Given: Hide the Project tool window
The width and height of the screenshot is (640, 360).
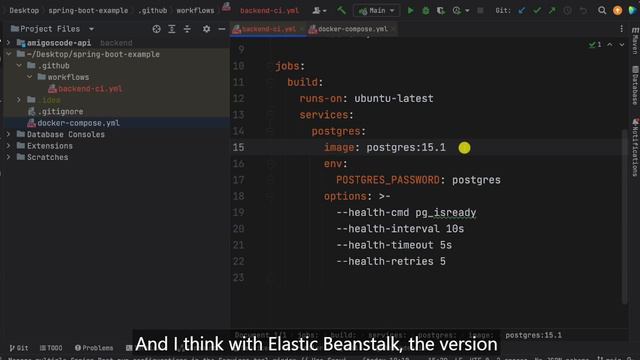Looking at the screenshot, I should pyautogui.click(x=222, y=29).
